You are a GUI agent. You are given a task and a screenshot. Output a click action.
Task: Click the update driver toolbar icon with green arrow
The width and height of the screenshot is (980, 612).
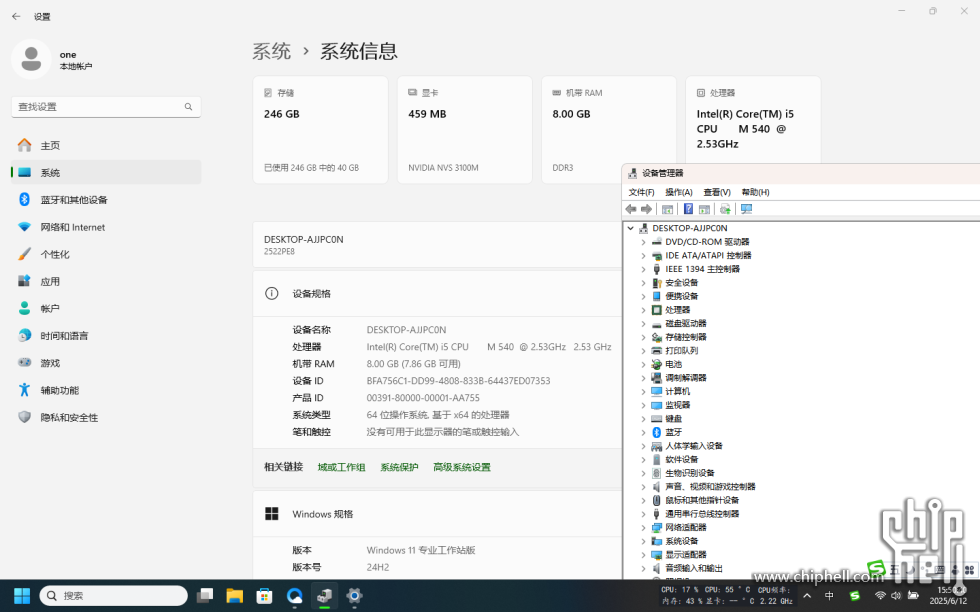[x=725, y=209]
